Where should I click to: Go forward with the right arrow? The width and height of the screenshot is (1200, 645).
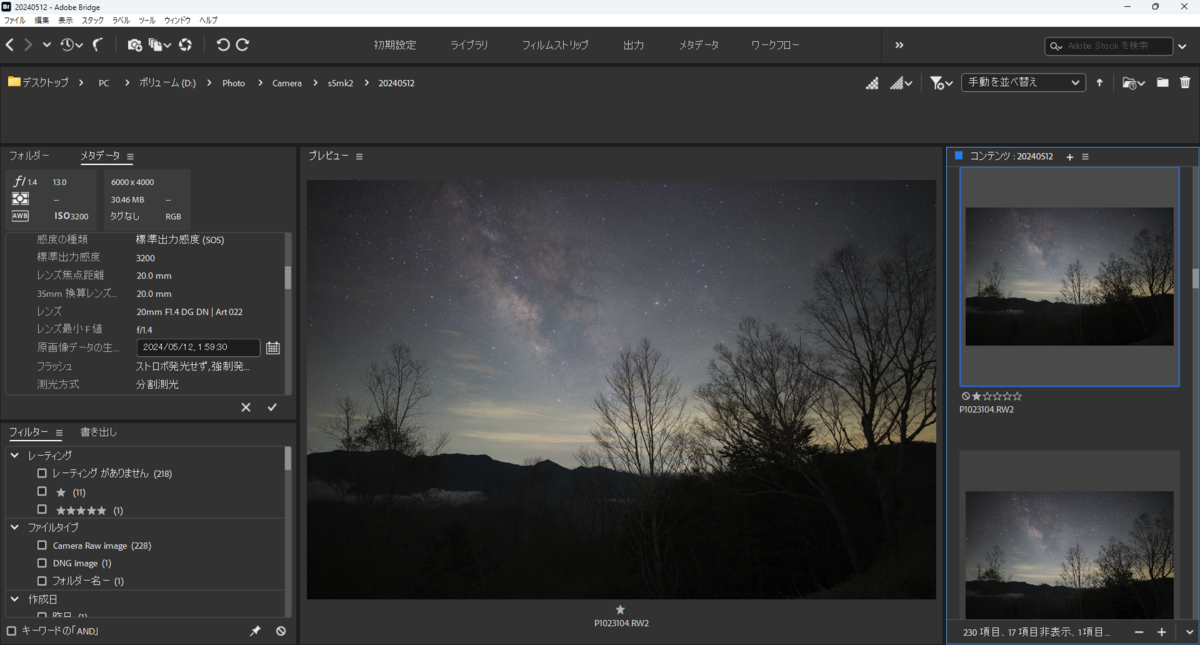point(28,45)
